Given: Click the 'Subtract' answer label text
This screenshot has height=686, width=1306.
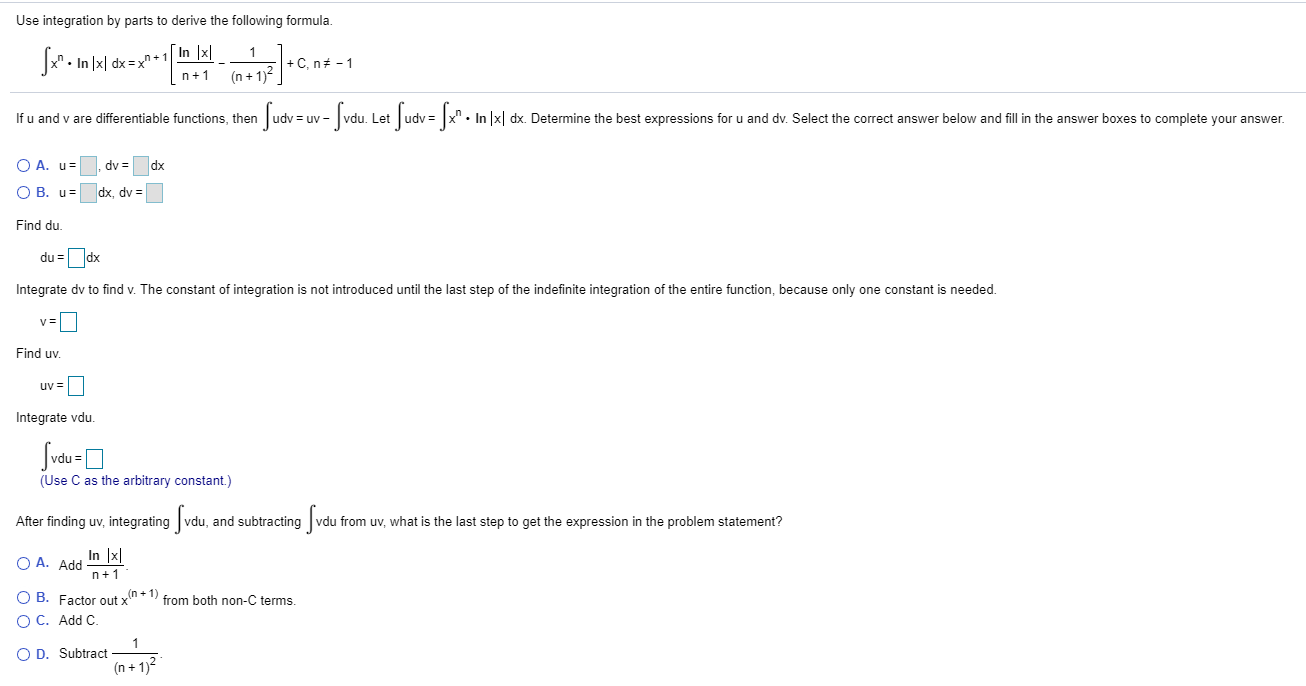Looking at the screenshot, I should [83, 653].
